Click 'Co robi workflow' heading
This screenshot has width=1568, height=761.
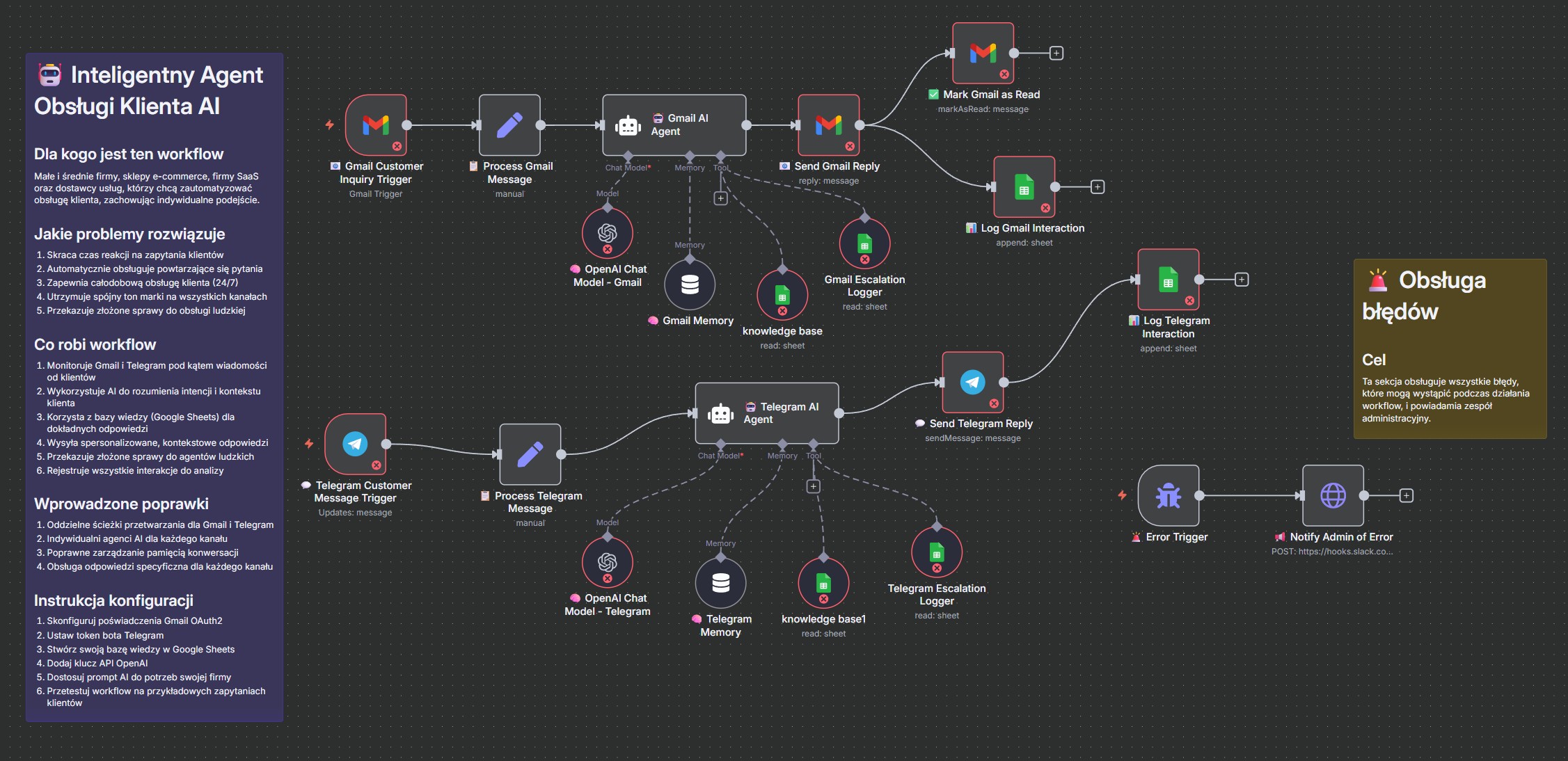[95, 344]
